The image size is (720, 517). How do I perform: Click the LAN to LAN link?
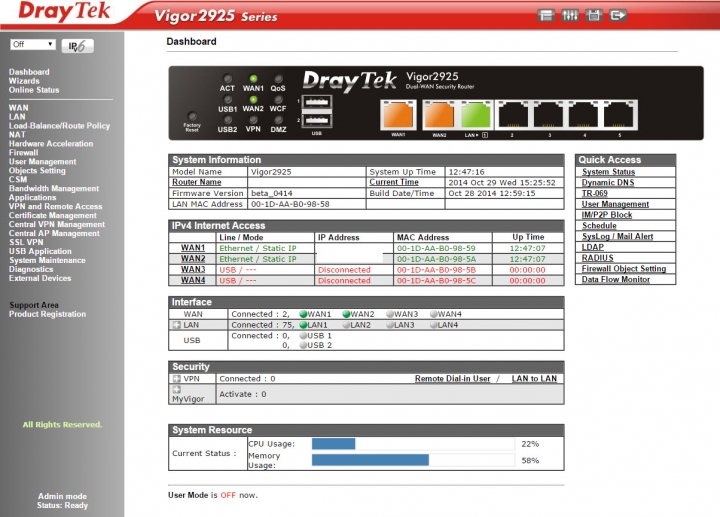pyautogui.click(x=534, y=379)
